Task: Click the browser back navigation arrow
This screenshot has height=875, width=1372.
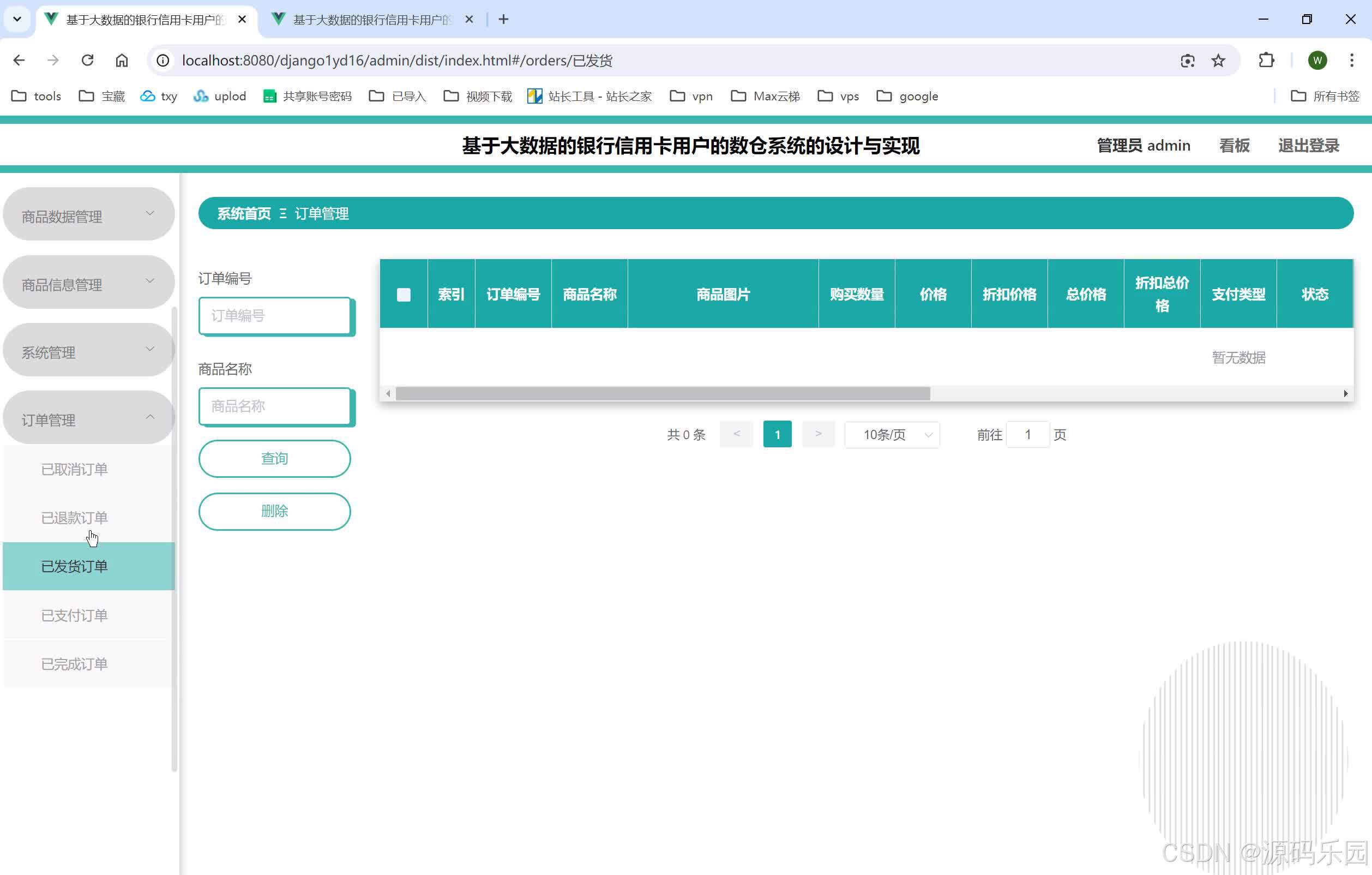Action: click(x=19, y=60)
